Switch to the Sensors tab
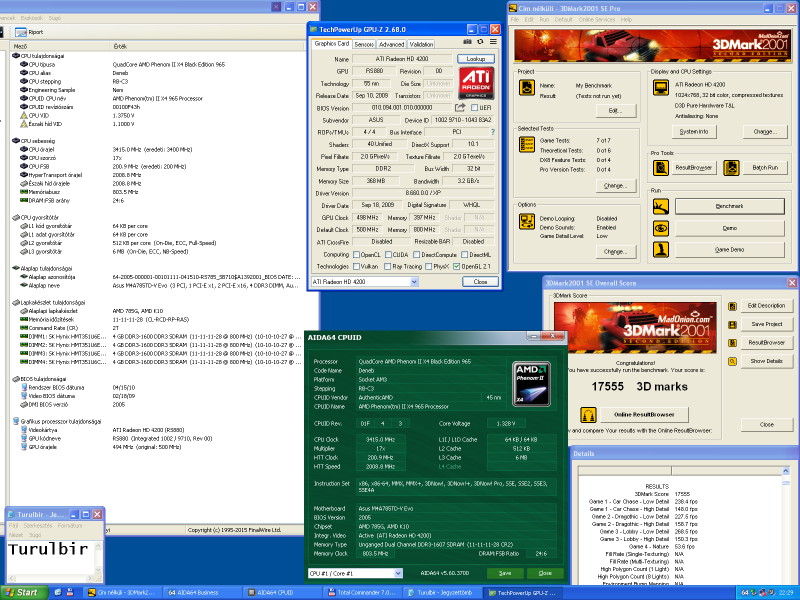This screenshot has height=600, width=800. click(x=364, y=44)
